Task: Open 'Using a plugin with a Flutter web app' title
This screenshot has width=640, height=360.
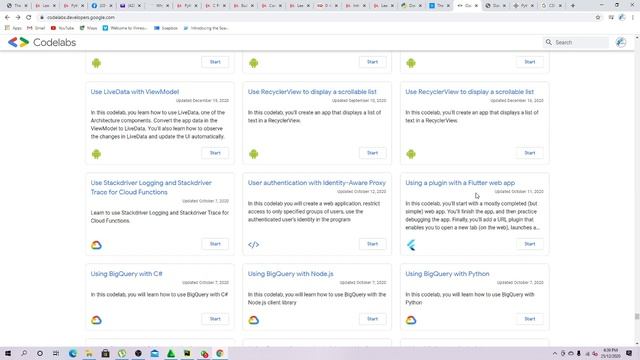Action: [x=460, y=183]
